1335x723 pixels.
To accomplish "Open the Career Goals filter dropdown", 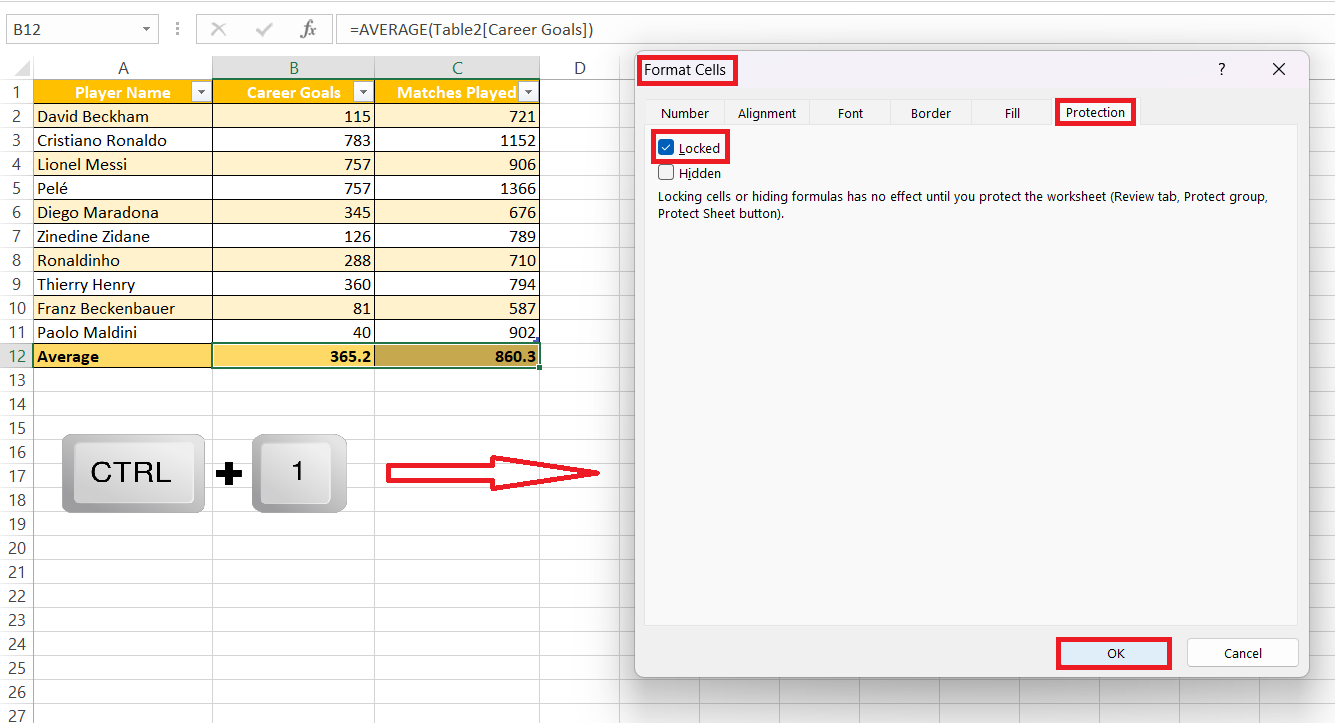I will [x=363, y=92].
